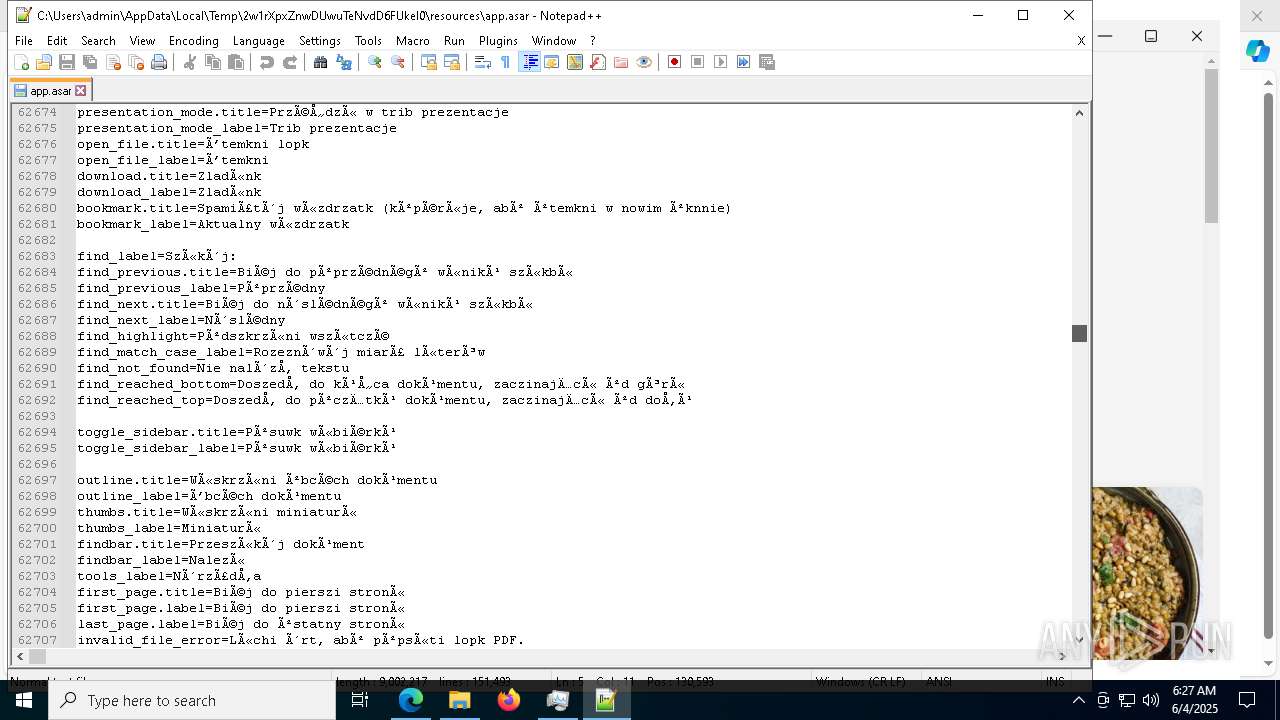Toggle synchronize horizontal scrolling icon
This screenshot has width=1280, height=720.
[x=452, y=62]
